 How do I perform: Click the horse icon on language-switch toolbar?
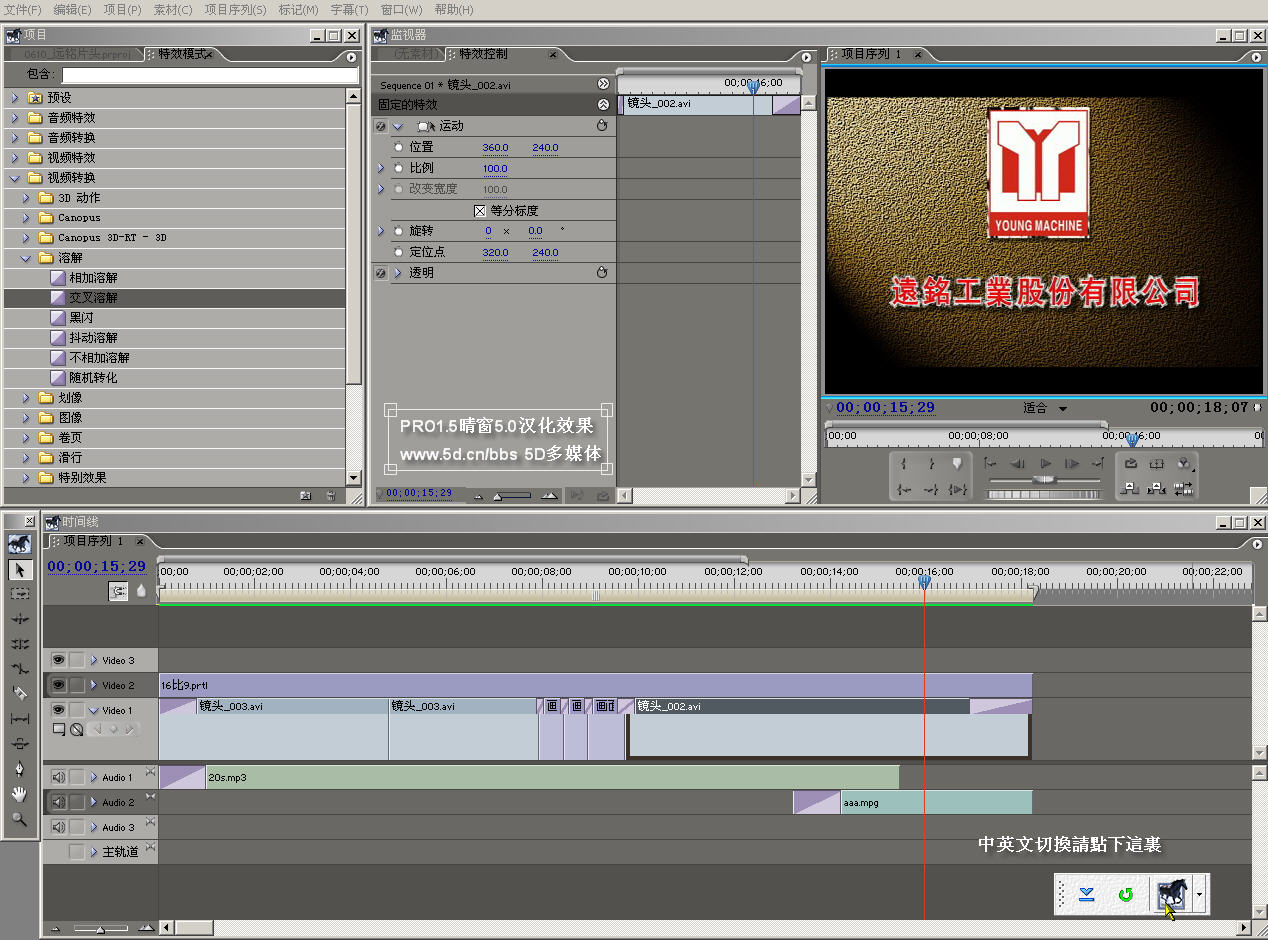[x=1170, y=893]
